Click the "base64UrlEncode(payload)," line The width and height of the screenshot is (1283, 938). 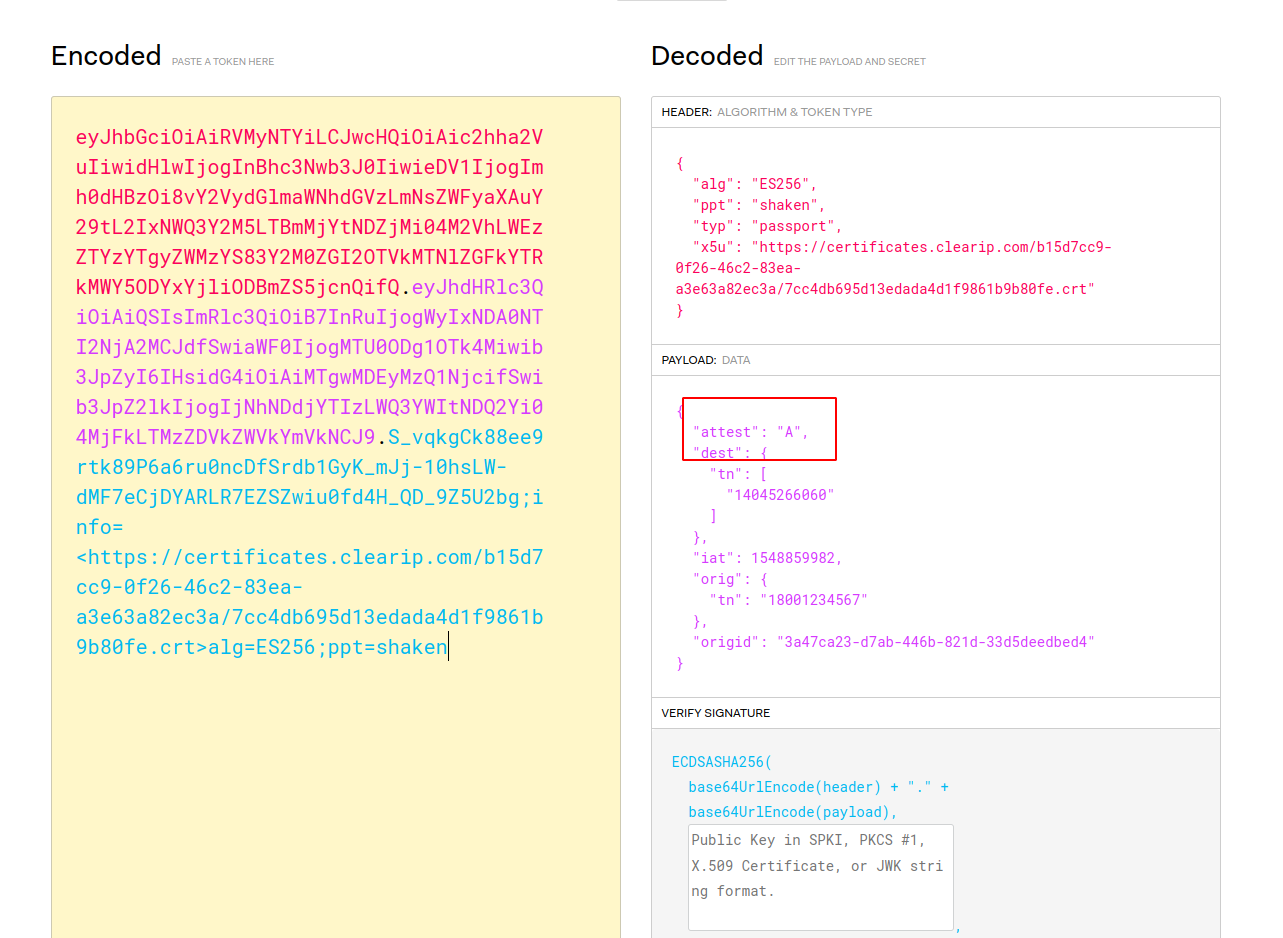[793, 812]
